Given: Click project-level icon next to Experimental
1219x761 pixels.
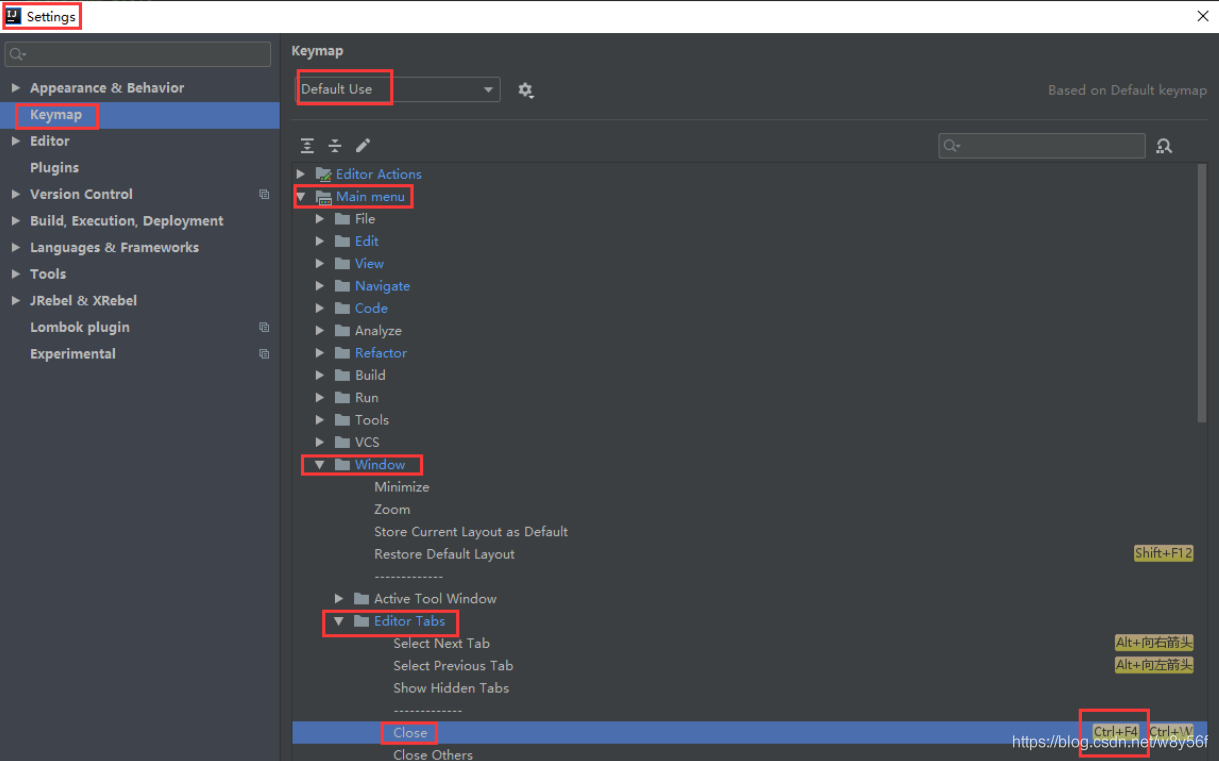Looking at the screenshot, I should pyautogui.click(x=264, y=354).
